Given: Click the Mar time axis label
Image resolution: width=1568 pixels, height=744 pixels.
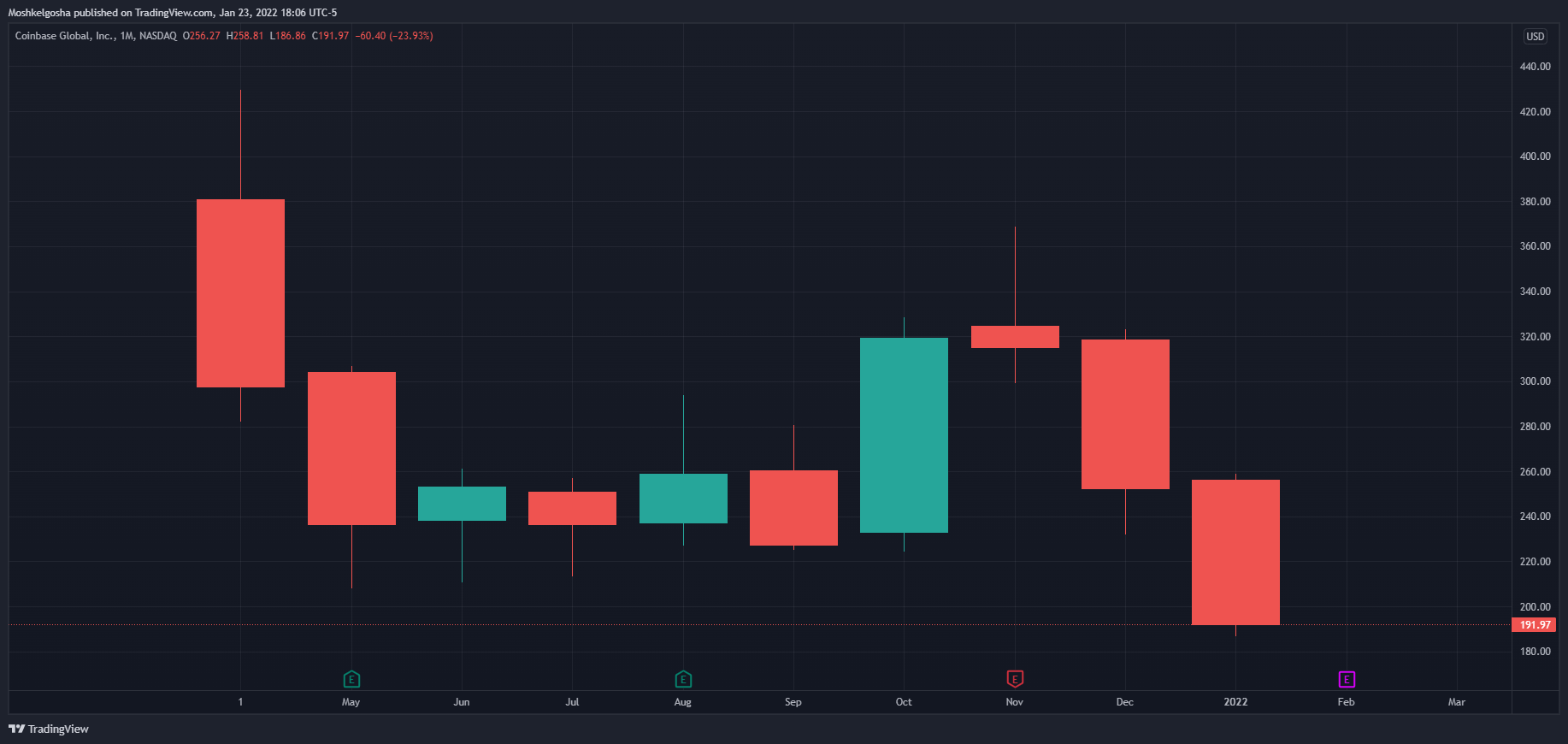Looking at the screenshot, I should tap(1457, 702).
